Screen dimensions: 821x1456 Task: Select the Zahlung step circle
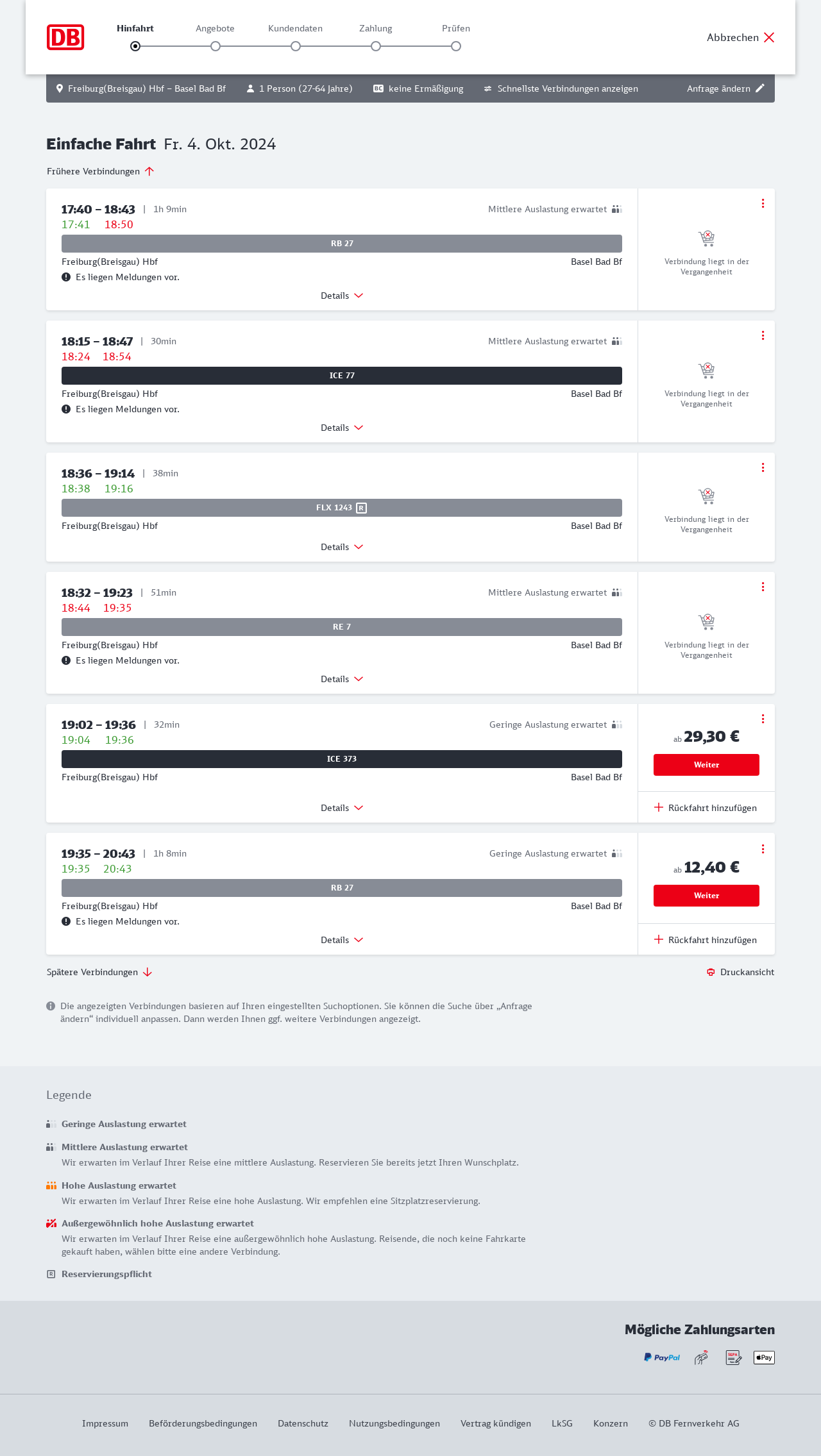click(376, 46)
